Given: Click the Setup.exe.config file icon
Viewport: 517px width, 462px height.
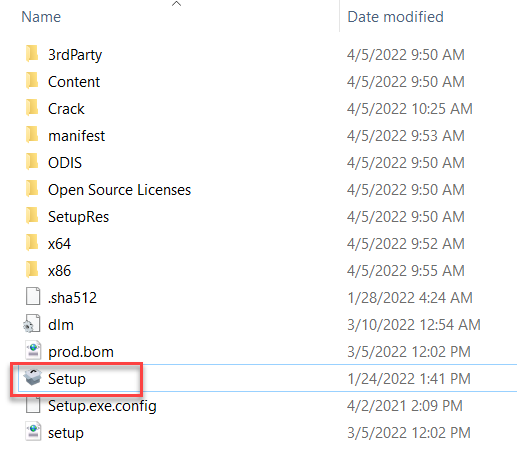Looking at the screenshot, I should [x=33, y=405].
